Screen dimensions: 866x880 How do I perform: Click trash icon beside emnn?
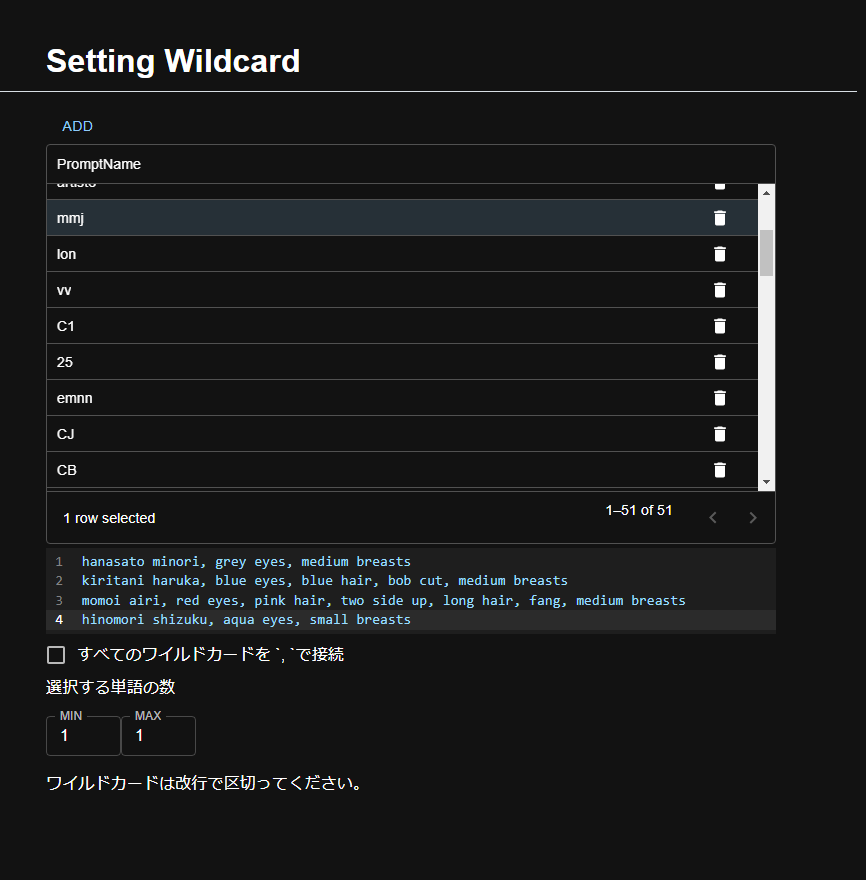719,398
